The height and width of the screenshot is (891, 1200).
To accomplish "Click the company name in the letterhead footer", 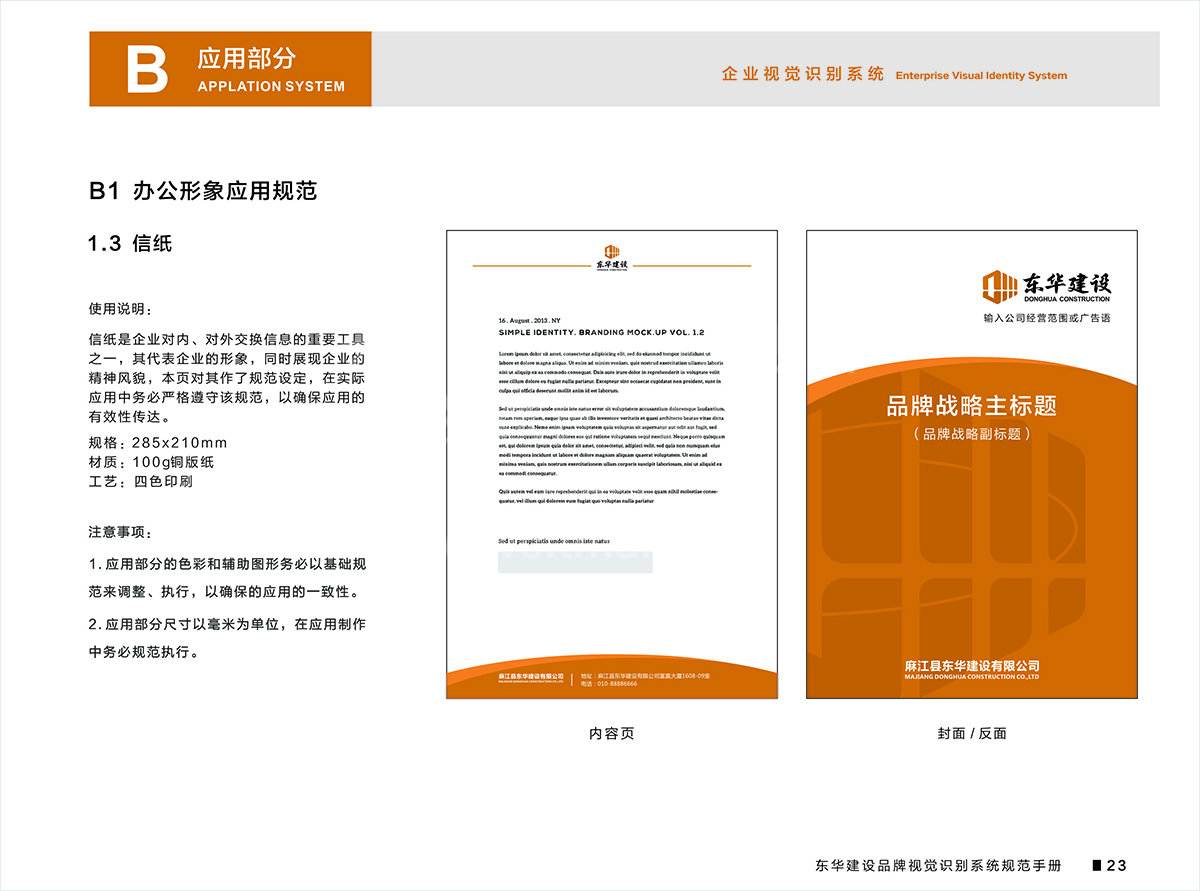I will [x=531, y=678].
